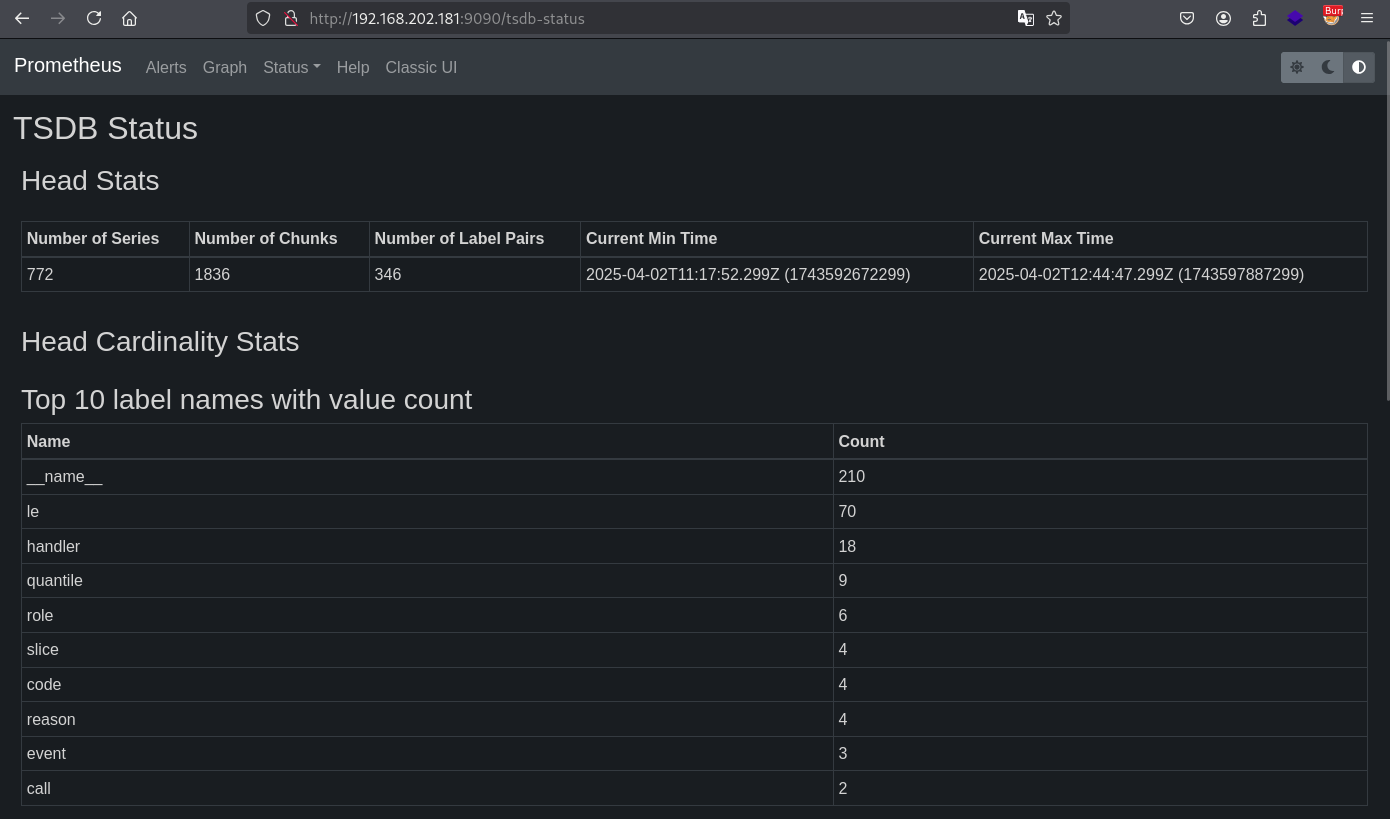1390x819 pixels.
Task: Open the Firefox hamburger menu
Action: (1367, 18)
